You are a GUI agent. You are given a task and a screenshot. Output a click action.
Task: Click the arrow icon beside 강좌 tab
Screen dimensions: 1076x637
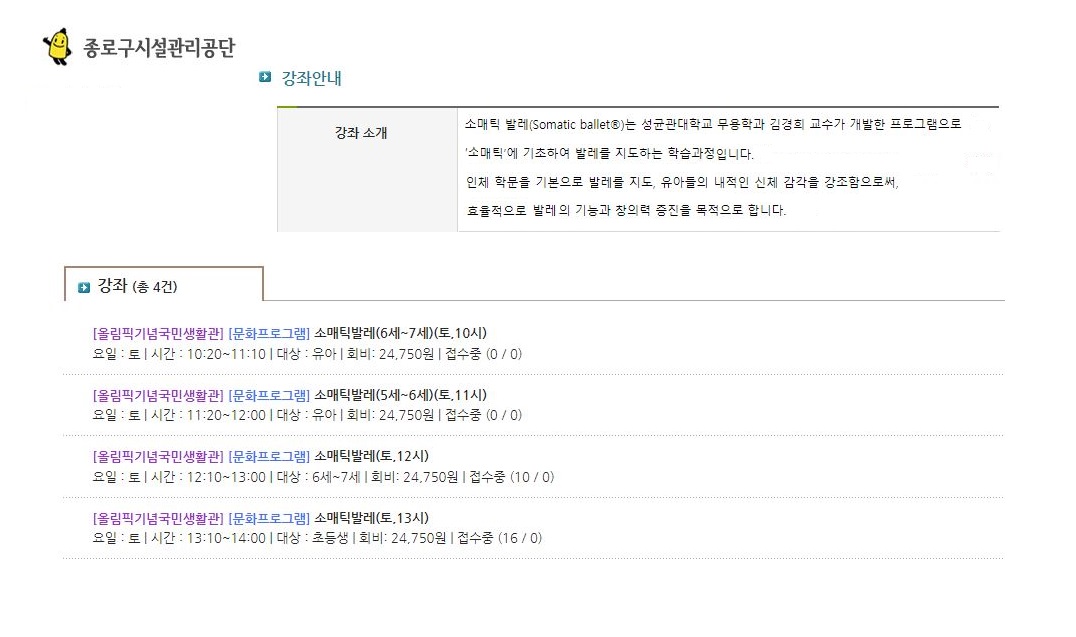84,288
